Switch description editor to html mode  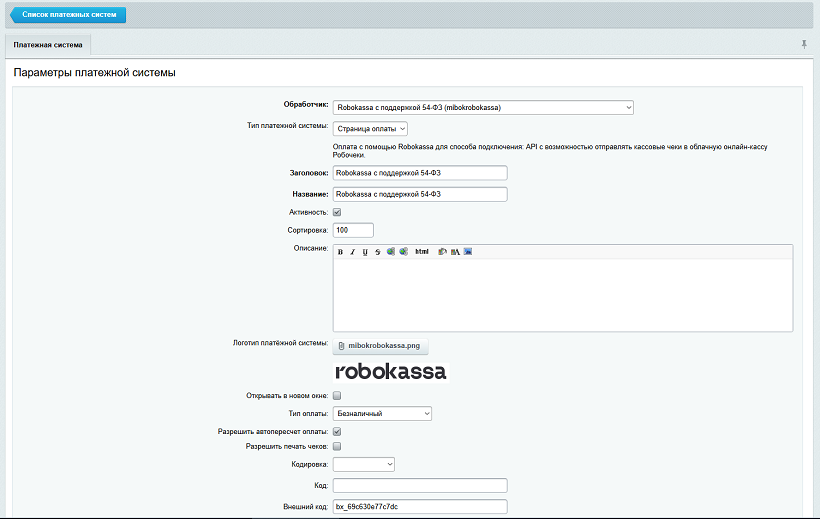point(421,252)
